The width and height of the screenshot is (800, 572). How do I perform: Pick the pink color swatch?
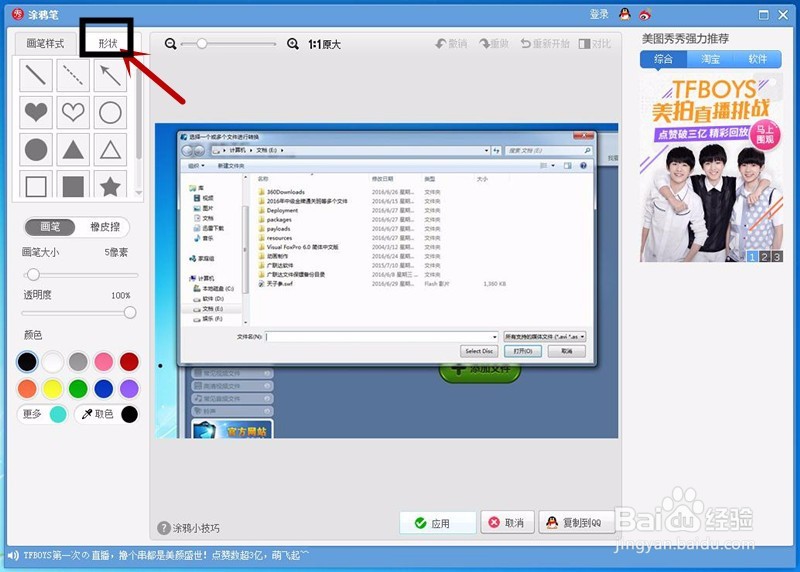pyautogui.click(x=104, y=362)
